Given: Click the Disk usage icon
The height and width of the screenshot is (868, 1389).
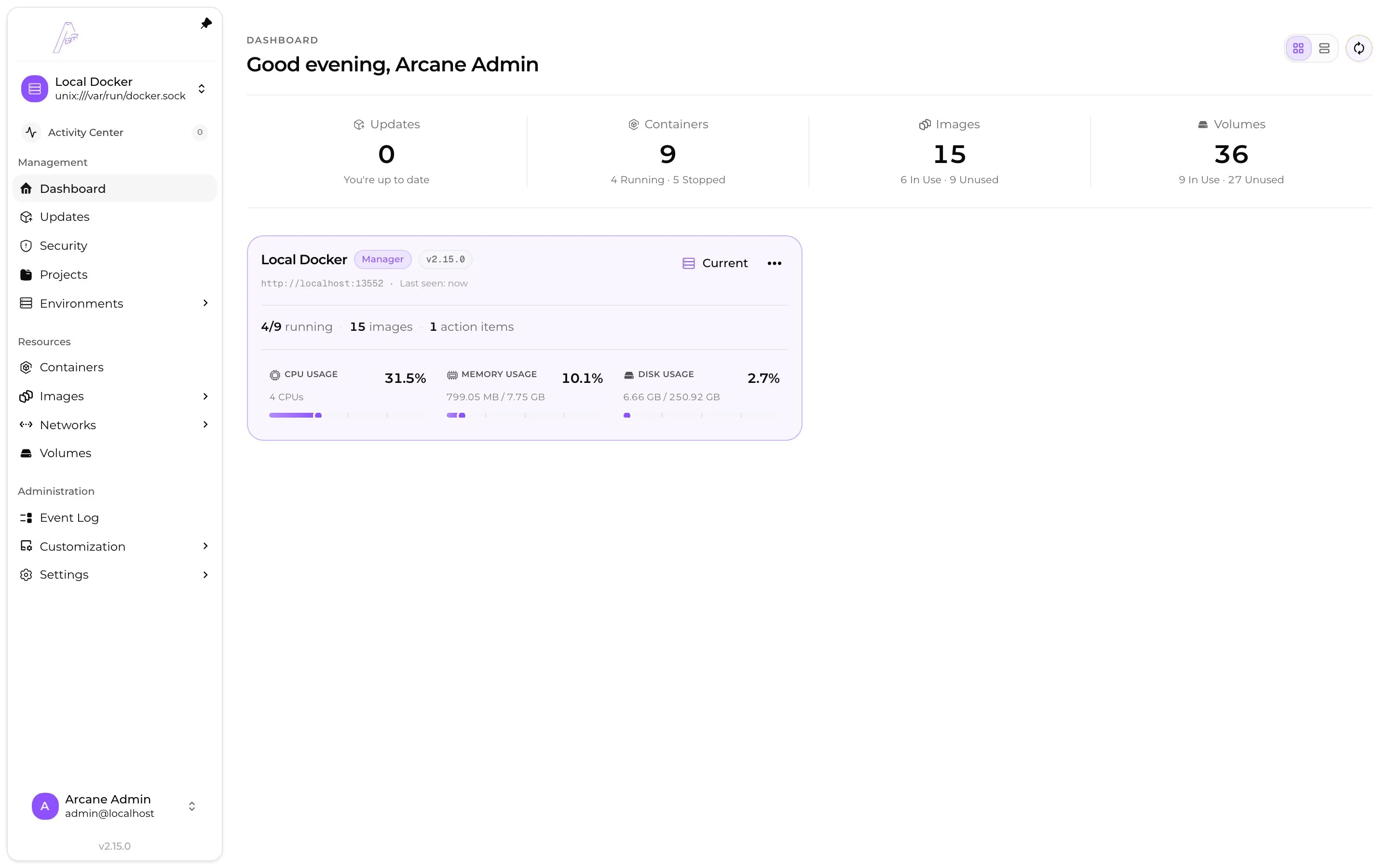Looking at the screenshot, I should pyautogui.click(x=628, y=375).
